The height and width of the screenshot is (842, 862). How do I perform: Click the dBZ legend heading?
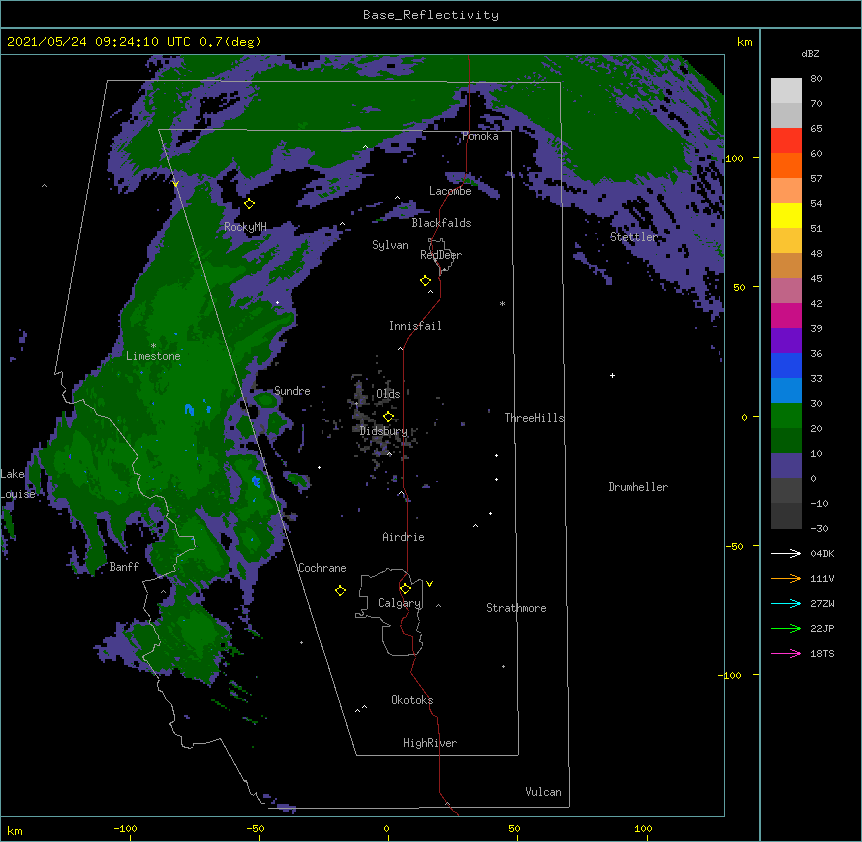click(x=810, y=53)
